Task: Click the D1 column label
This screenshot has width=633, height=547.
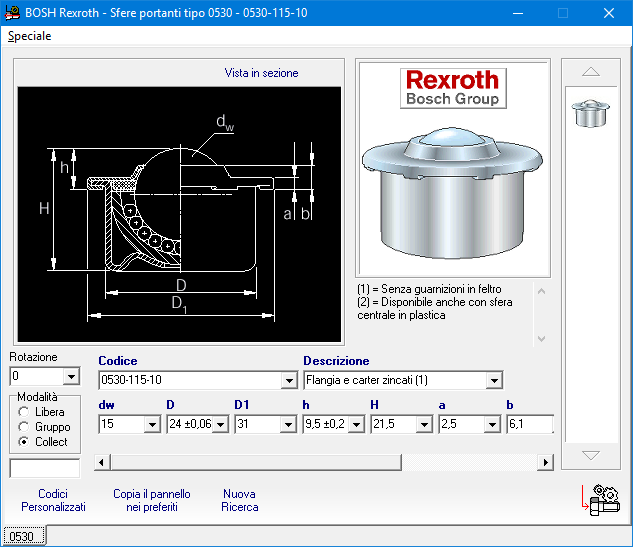Action: [x=242, y=404]
